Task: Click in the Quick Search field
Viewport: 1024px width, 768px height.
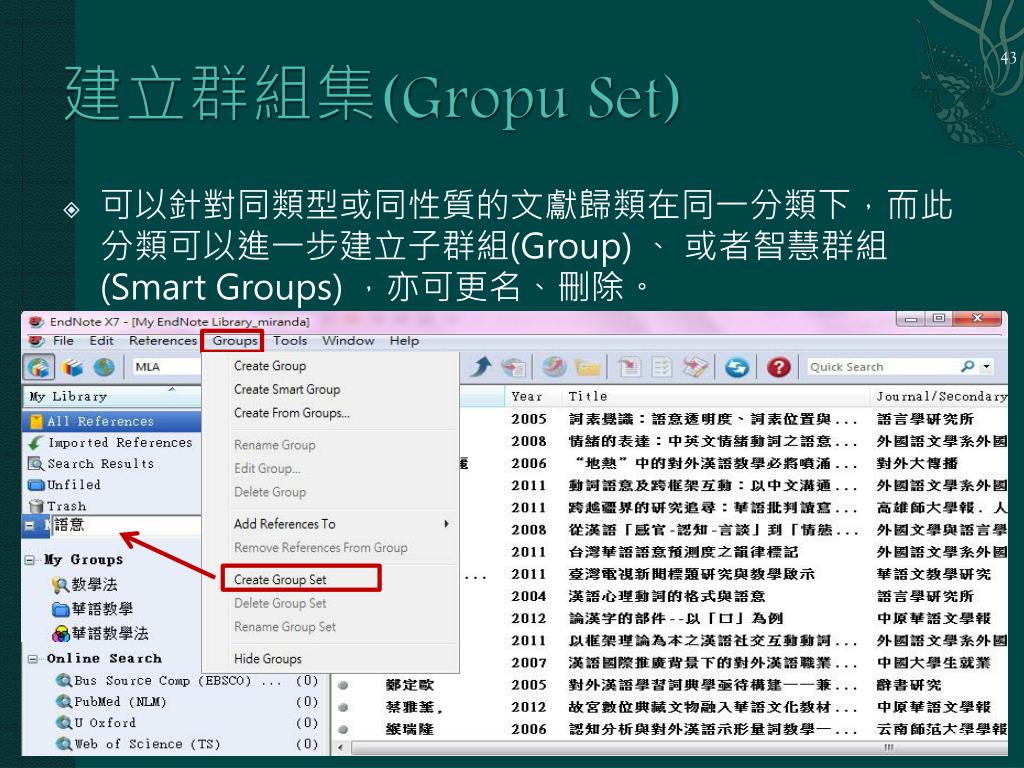Action: 883,366
